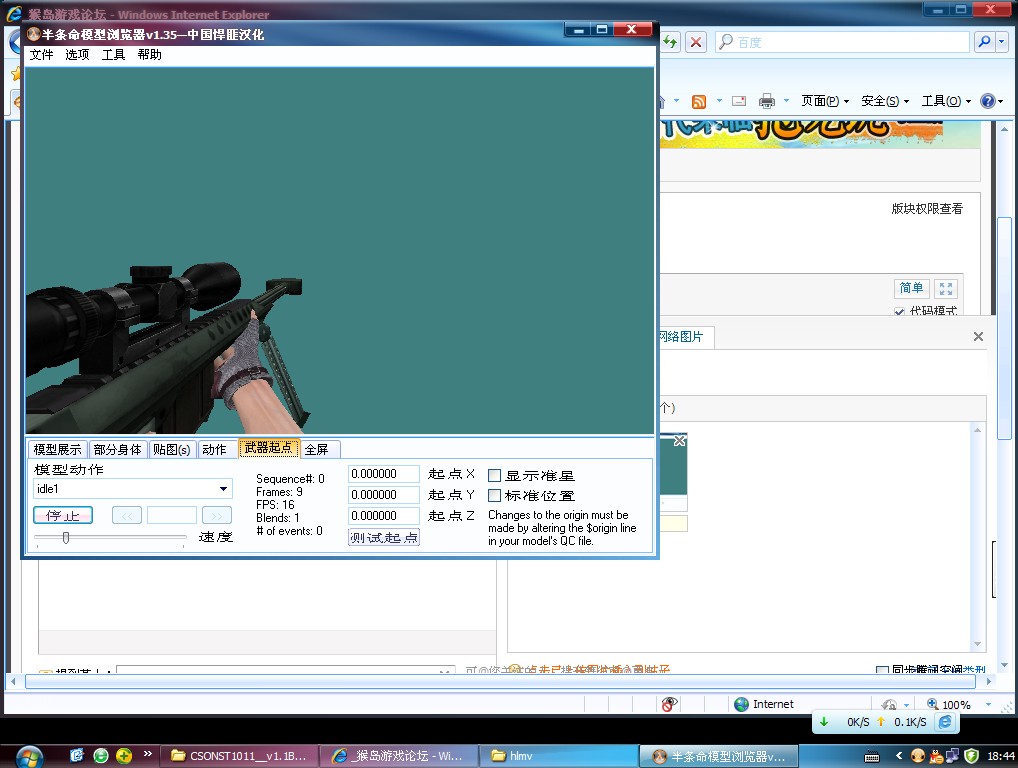Viewport: 1018px width, 768px height.
Task: Enable the 显示准星 checkbox
Action: point(494,476)
